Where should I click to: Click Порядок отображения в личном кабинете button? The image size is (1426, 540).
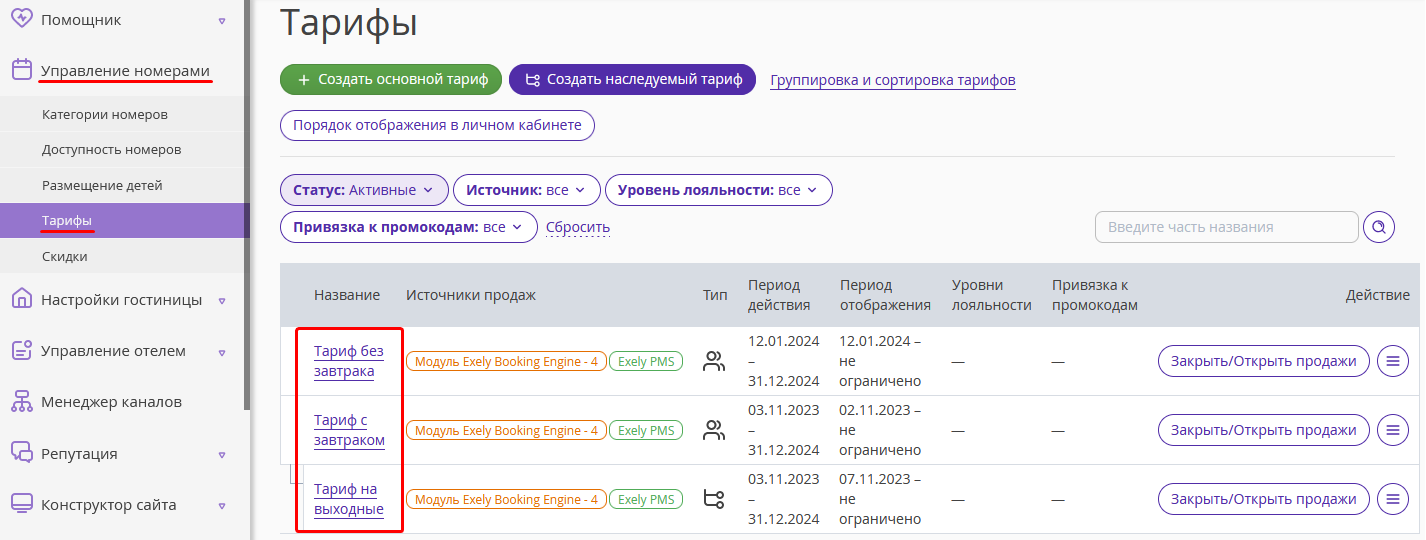(x=438, y=126)
